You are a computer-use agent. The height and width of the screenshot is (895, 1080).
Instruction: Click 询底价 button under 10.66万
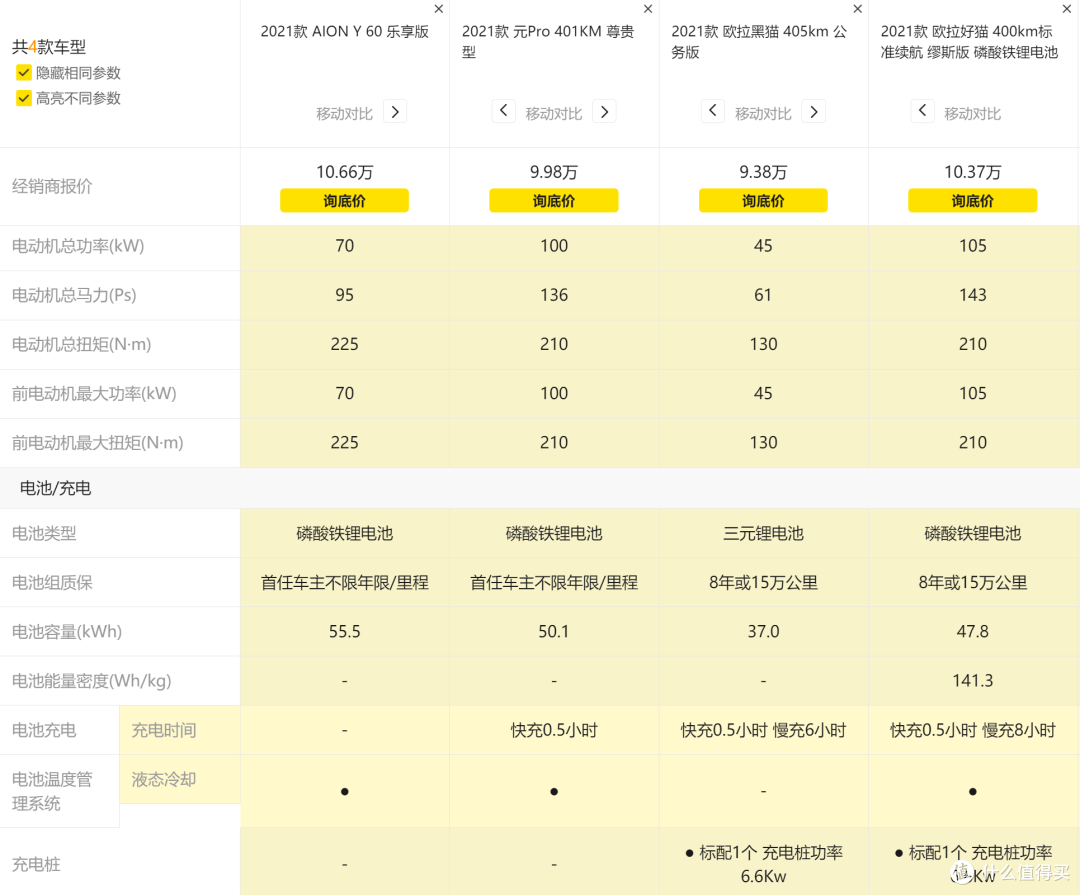pyautogui.click(x=344, y=200)
